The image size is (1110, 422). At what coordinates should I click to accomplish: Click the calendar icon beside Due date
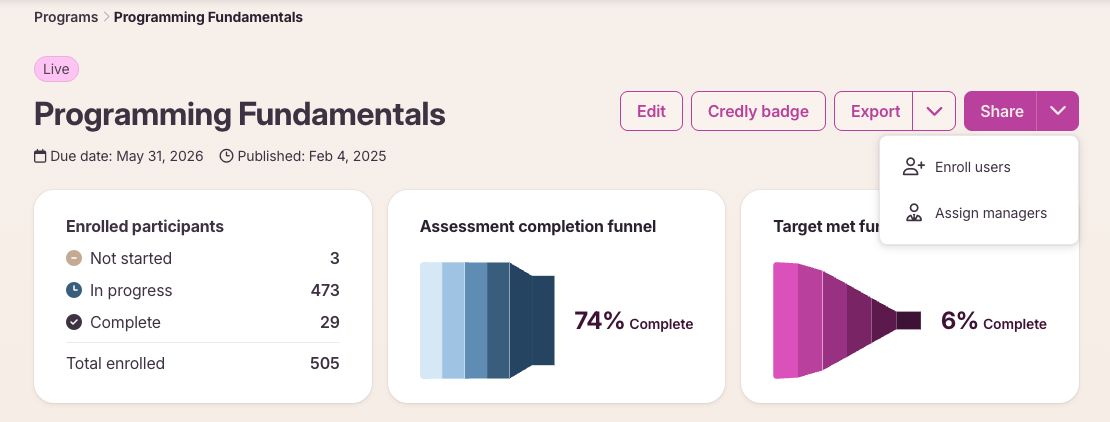[x=40, y=156]
